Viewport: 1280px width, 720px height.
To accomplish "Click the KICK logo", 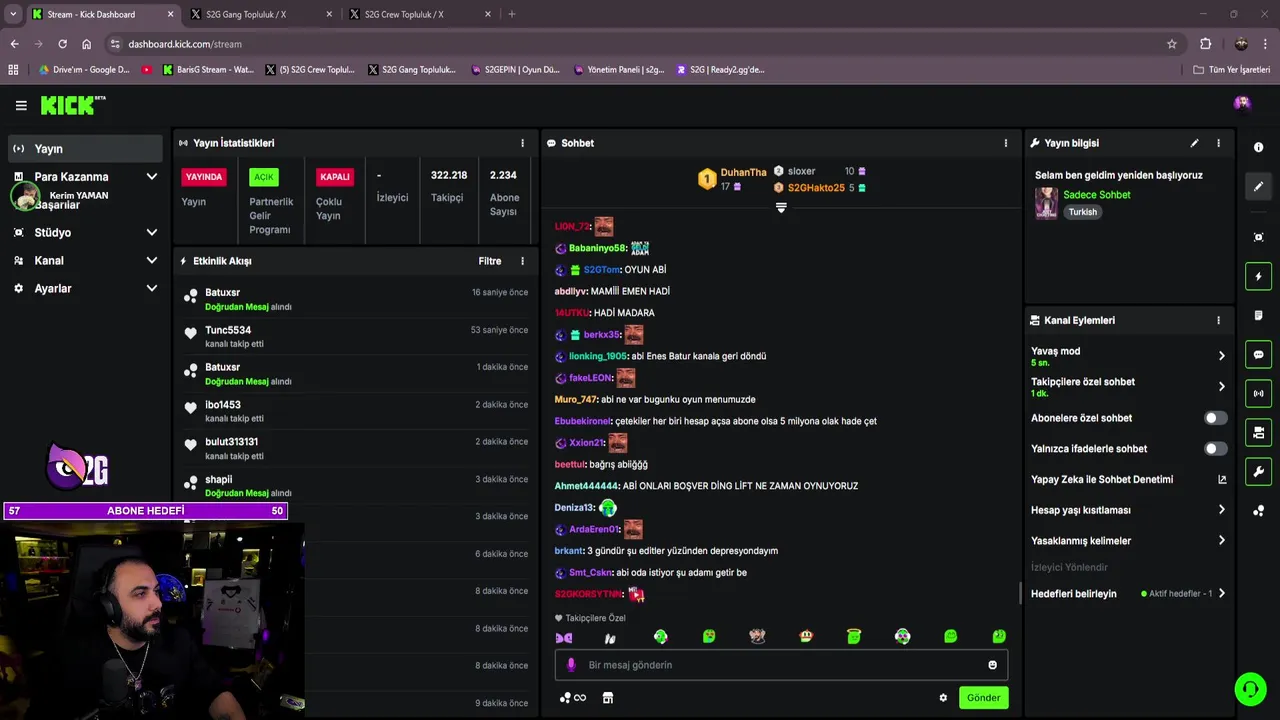I will click(x=72, y=105).
